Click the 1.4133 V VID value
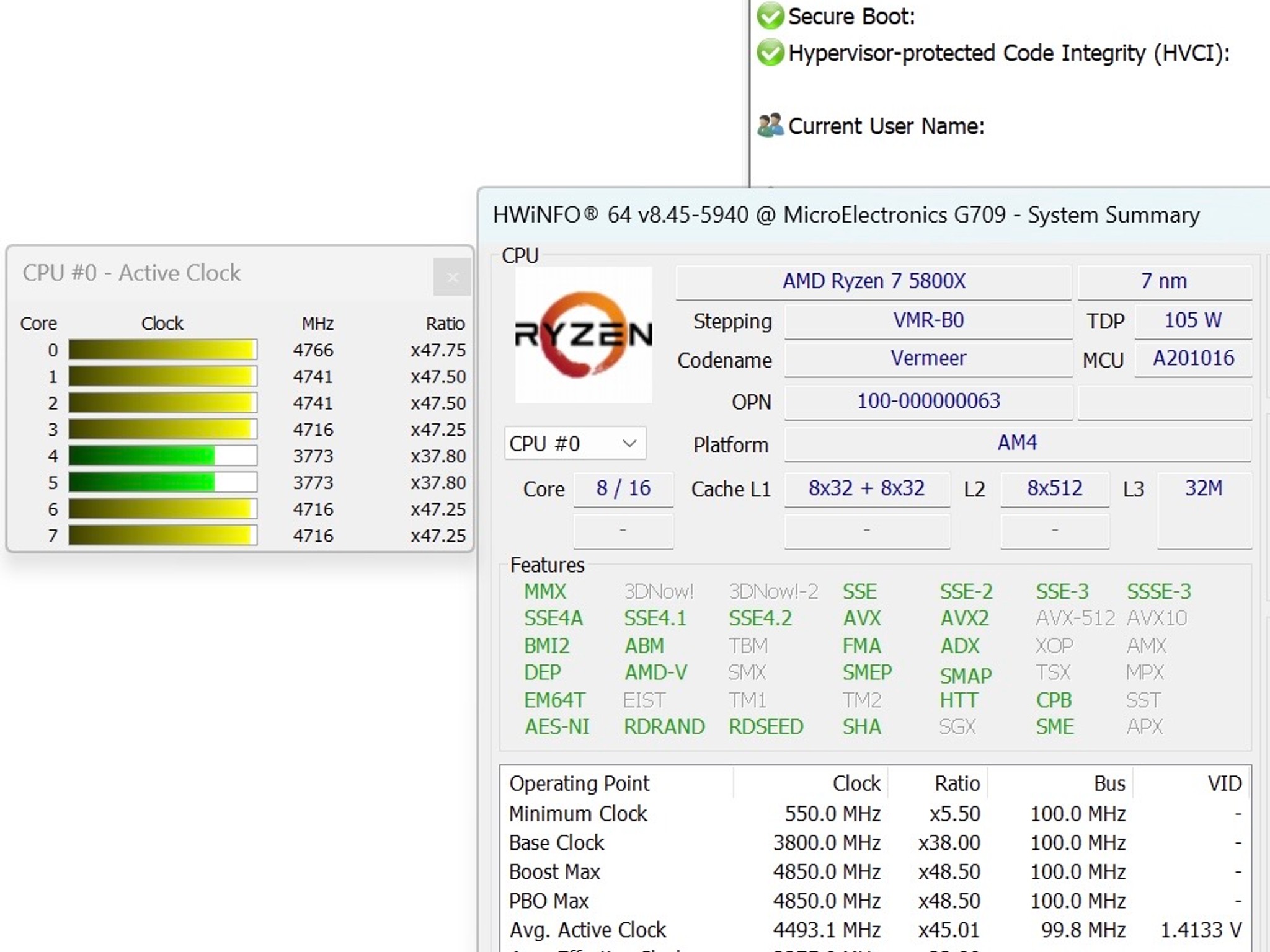1270x952 pixels. point(1201,930)
